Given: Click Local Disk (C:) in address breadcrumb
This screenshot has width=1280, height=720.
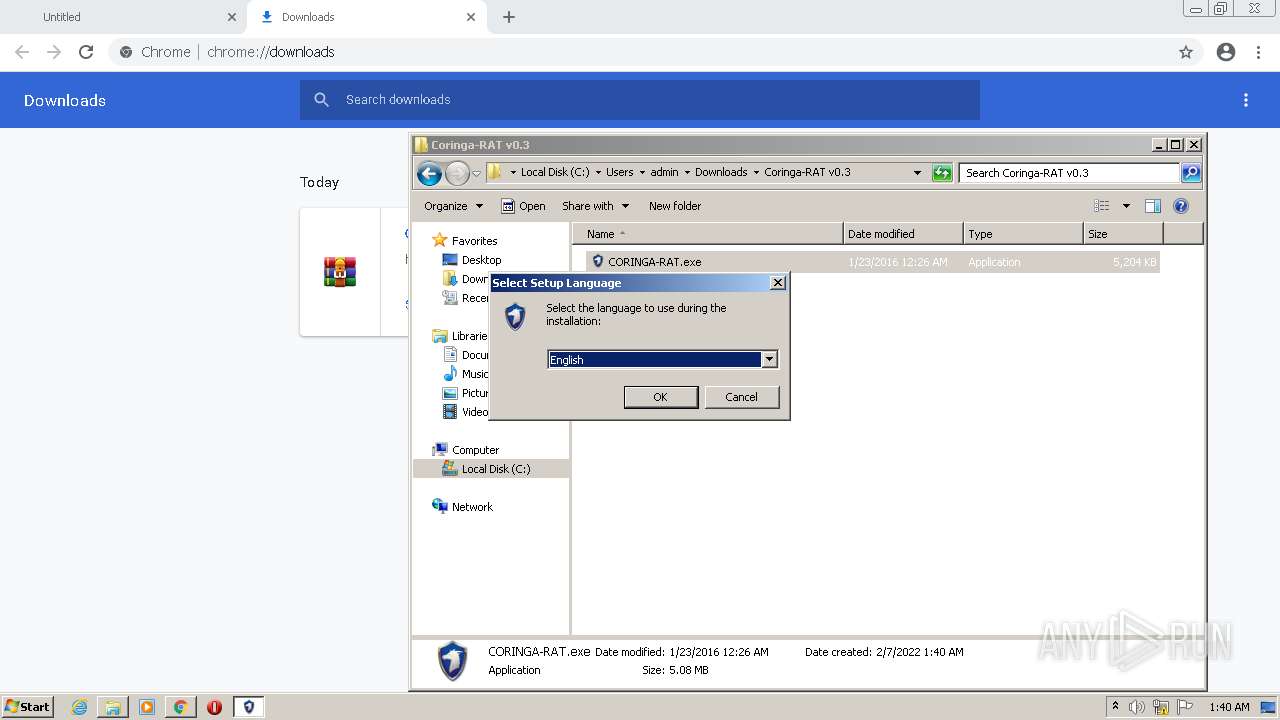Looking at the screenshot, I should (555, 172).
